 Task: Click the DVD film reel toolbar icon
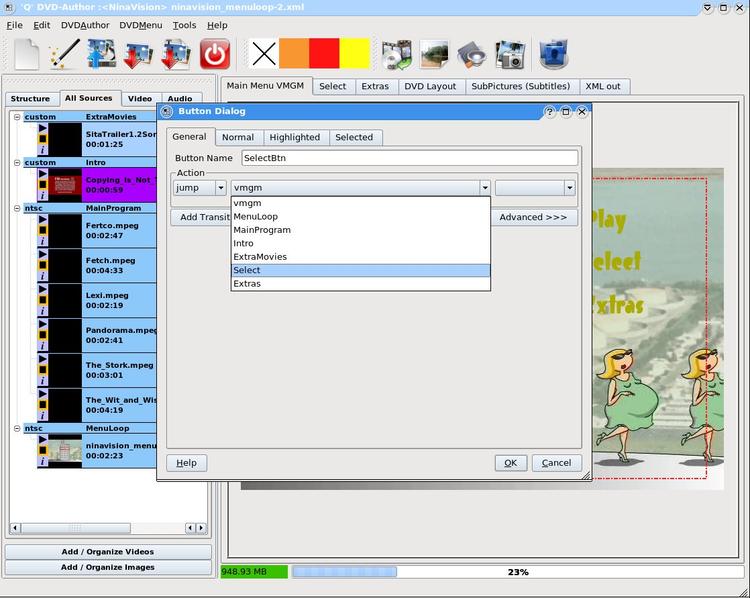point(397,55)
